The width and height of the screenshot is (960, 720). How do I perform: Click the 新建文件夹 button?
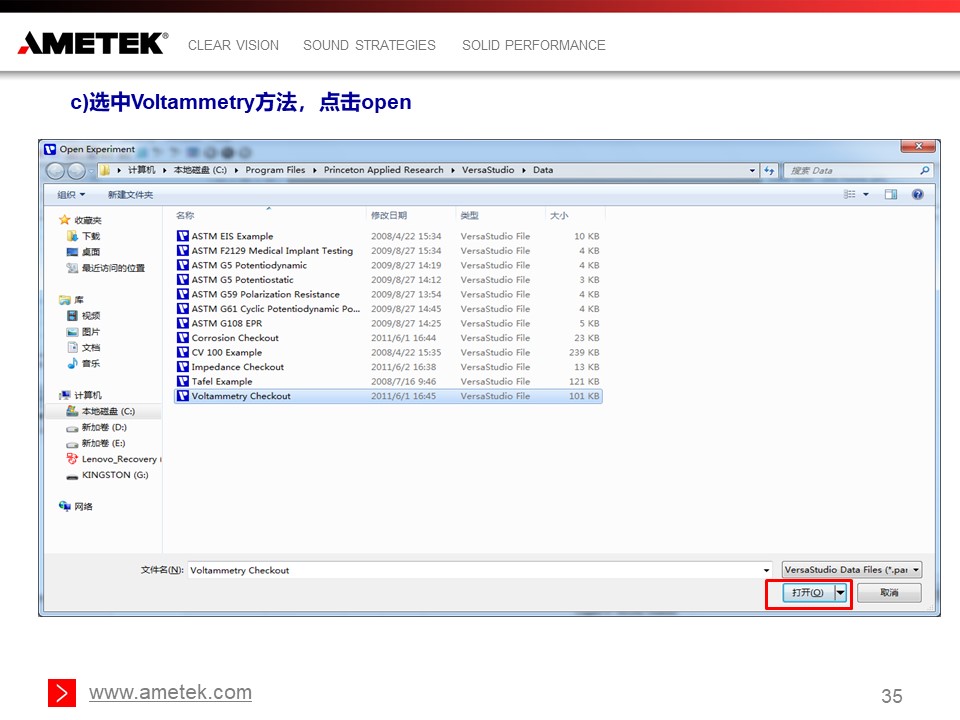(x=130, y=195)
